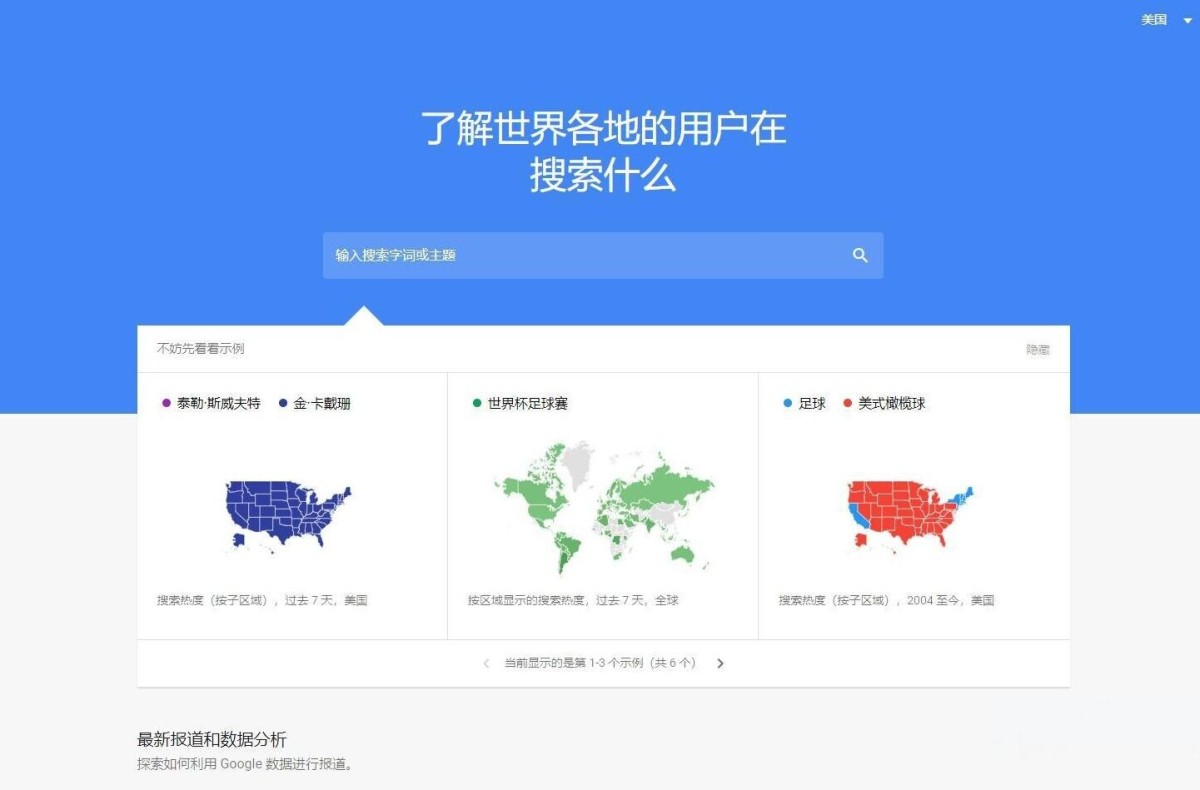The width and height of the screenshot is (1200, 790).
Task: Click the next examples arrow
Action: point(721,663)
